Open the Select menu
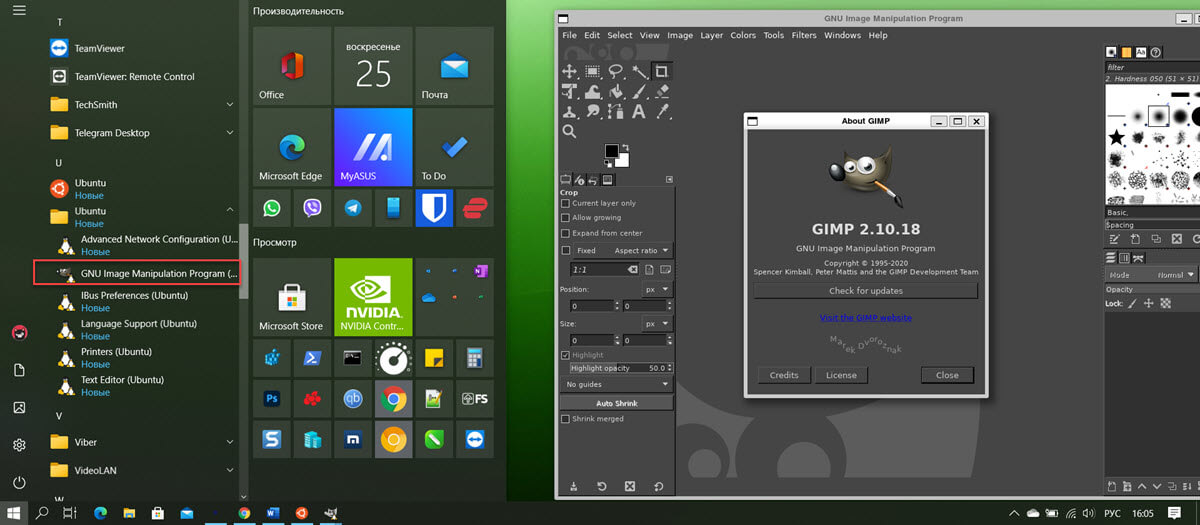 pyautogui.click(x=620, y=35)
